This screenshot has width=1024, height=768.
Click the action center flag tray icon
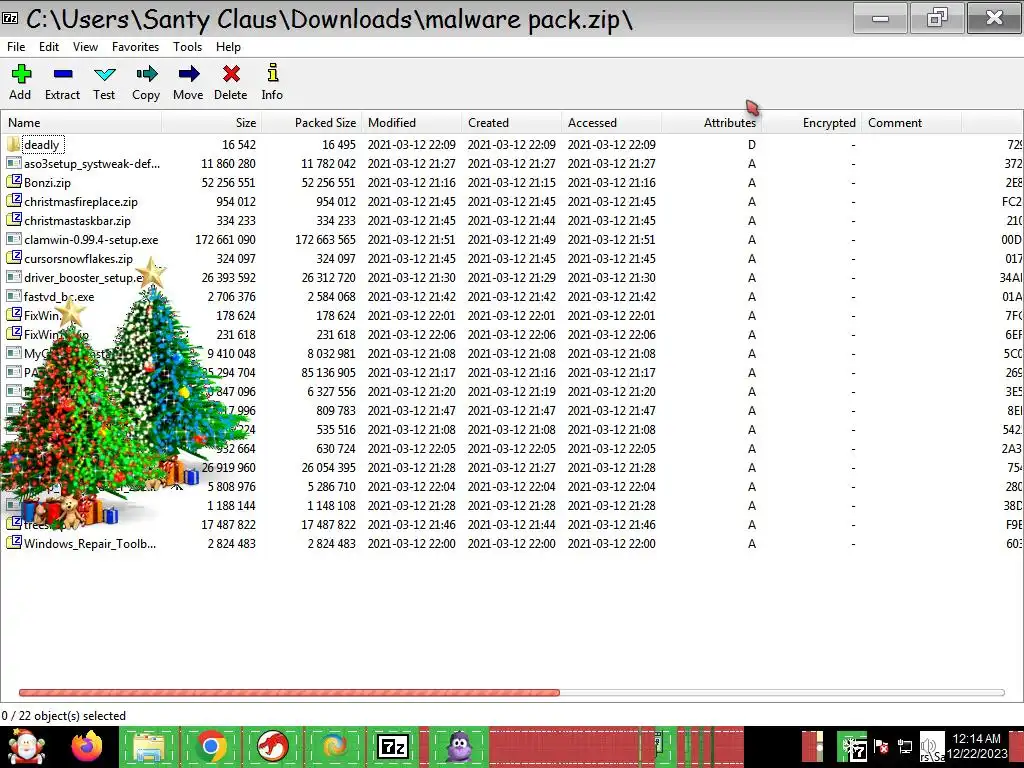point(880,746)
